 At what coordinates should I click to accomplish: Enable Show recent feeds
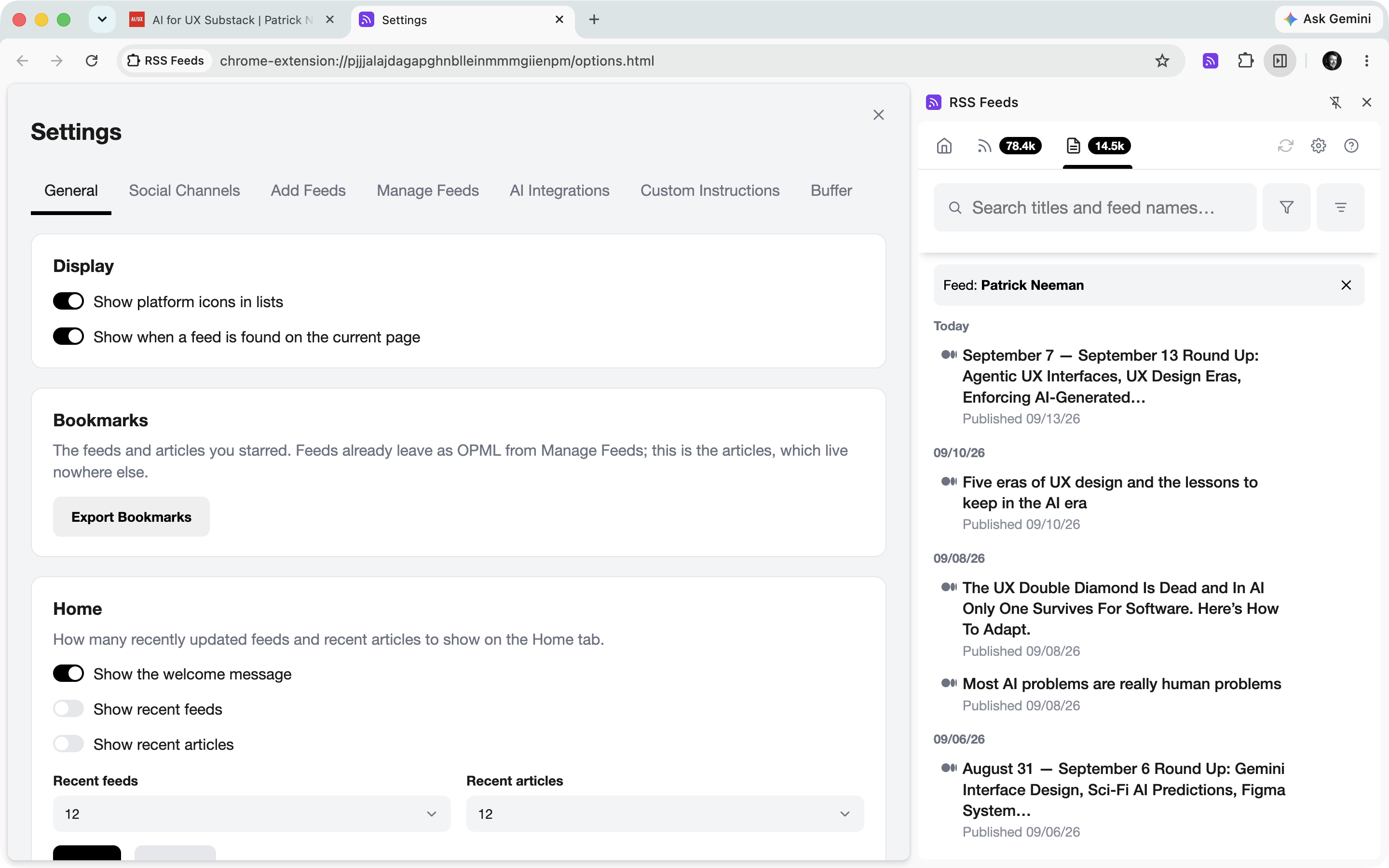pos(68,709)
